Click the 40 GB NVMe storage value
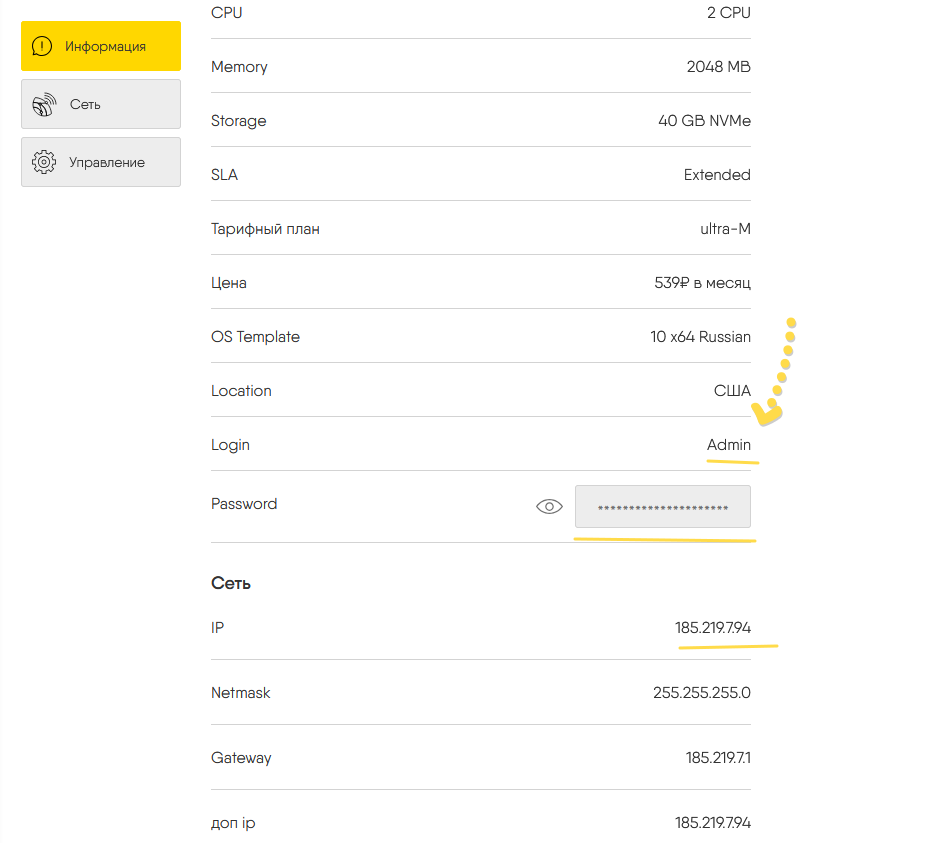The image size is (930, 843). (704, 121)
